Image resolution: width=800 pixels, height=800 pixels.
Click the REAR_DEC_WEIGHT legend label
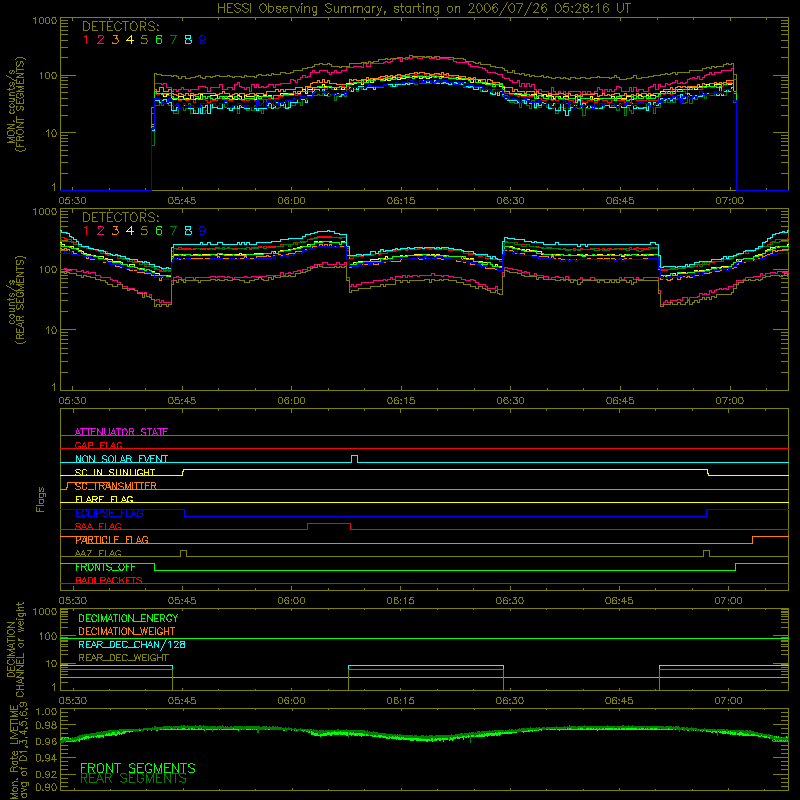pyautogui.click(x=123, y=658)
